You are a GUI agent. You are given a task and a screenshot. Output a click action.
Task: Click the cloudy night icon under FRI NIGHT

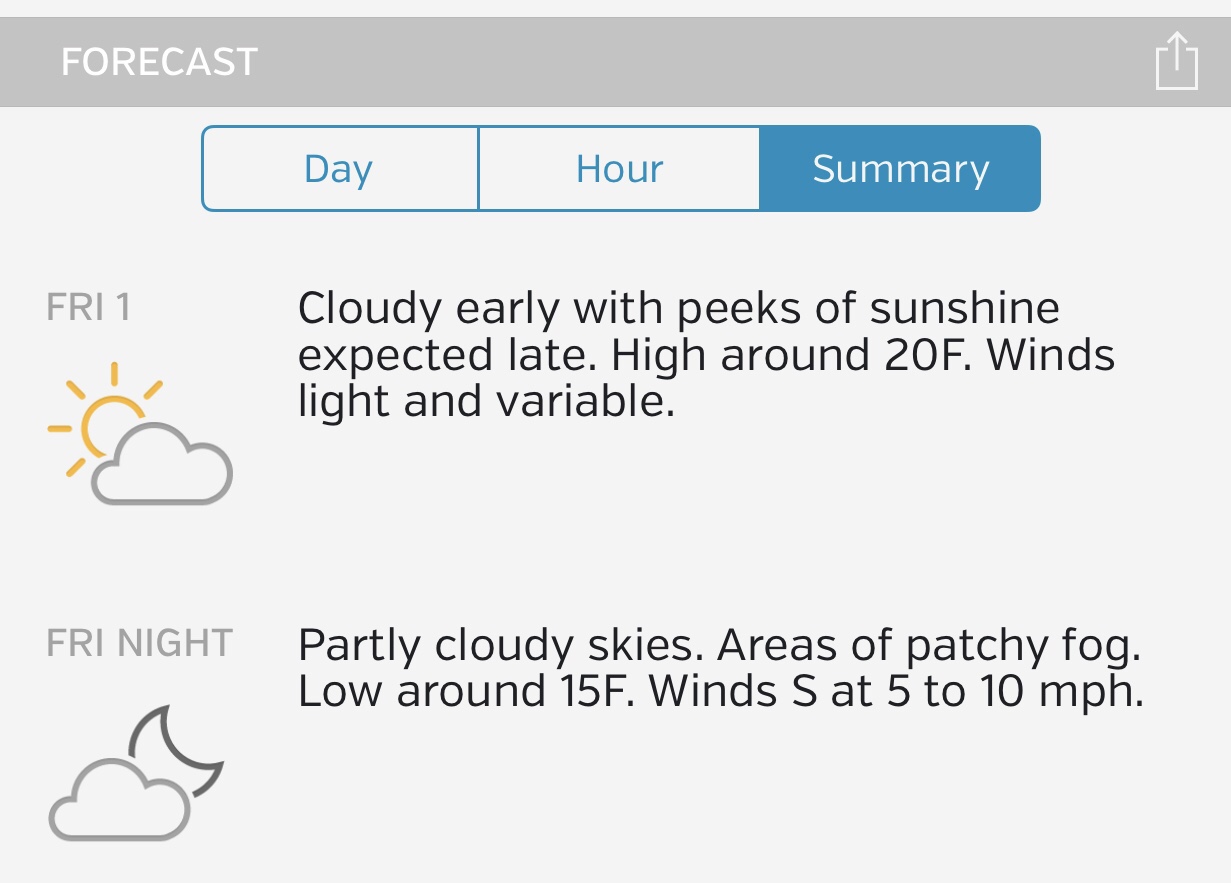136,773
